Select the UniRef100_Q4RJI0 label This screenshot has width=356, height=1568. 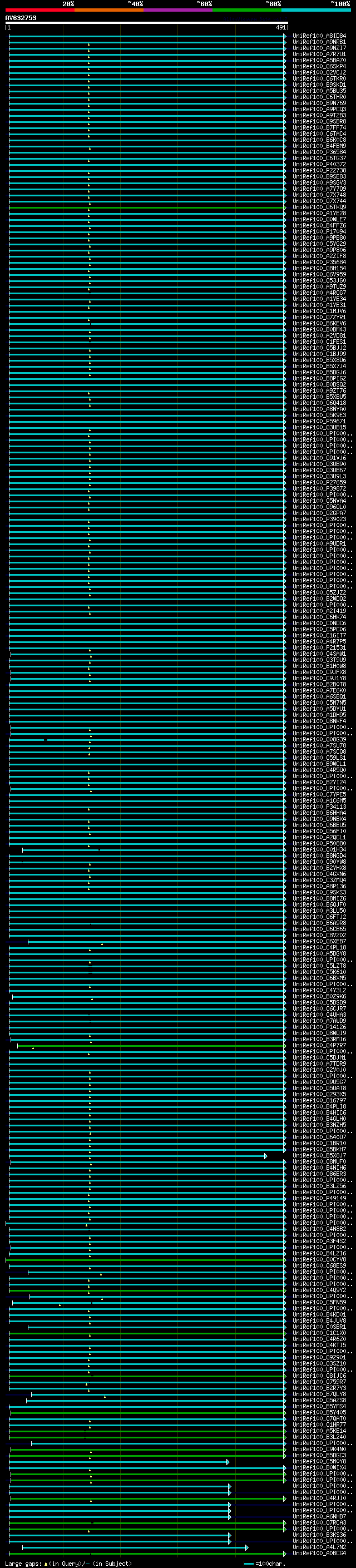pyautogui.click(x=319, y=1498)
